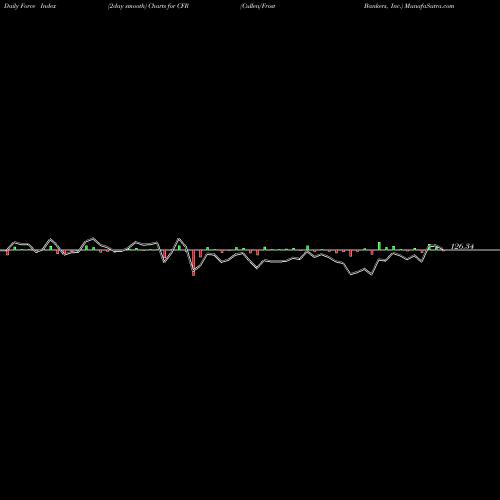Click the '(Cullen/Frost' label text
Screen dimensions: 500x500
[x=258, y=6]
